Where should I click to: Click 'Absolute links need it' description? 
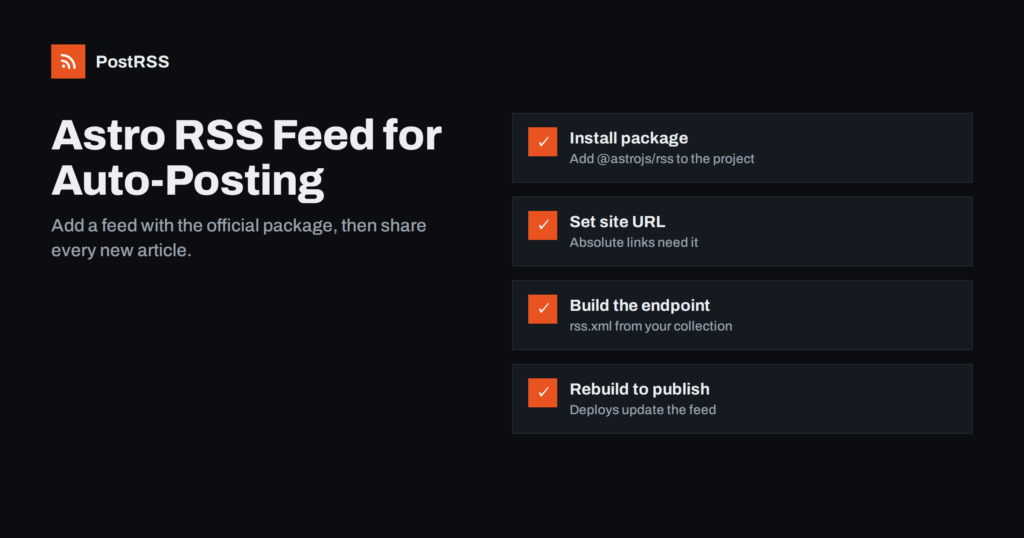tap(633, 242)
